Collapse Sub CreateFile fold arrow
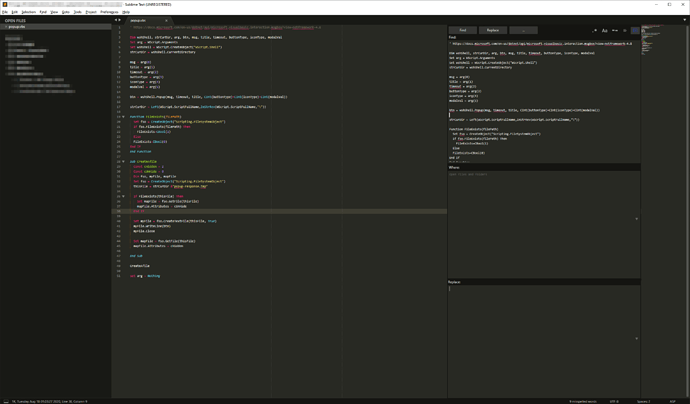 [x=123, y=162]
